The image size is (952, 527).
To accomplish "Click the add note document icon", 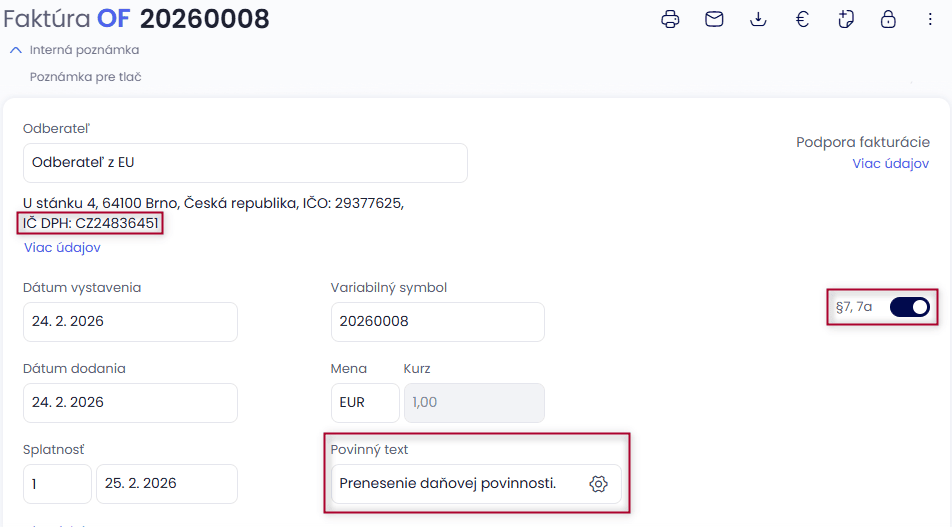I will [845, 19].
